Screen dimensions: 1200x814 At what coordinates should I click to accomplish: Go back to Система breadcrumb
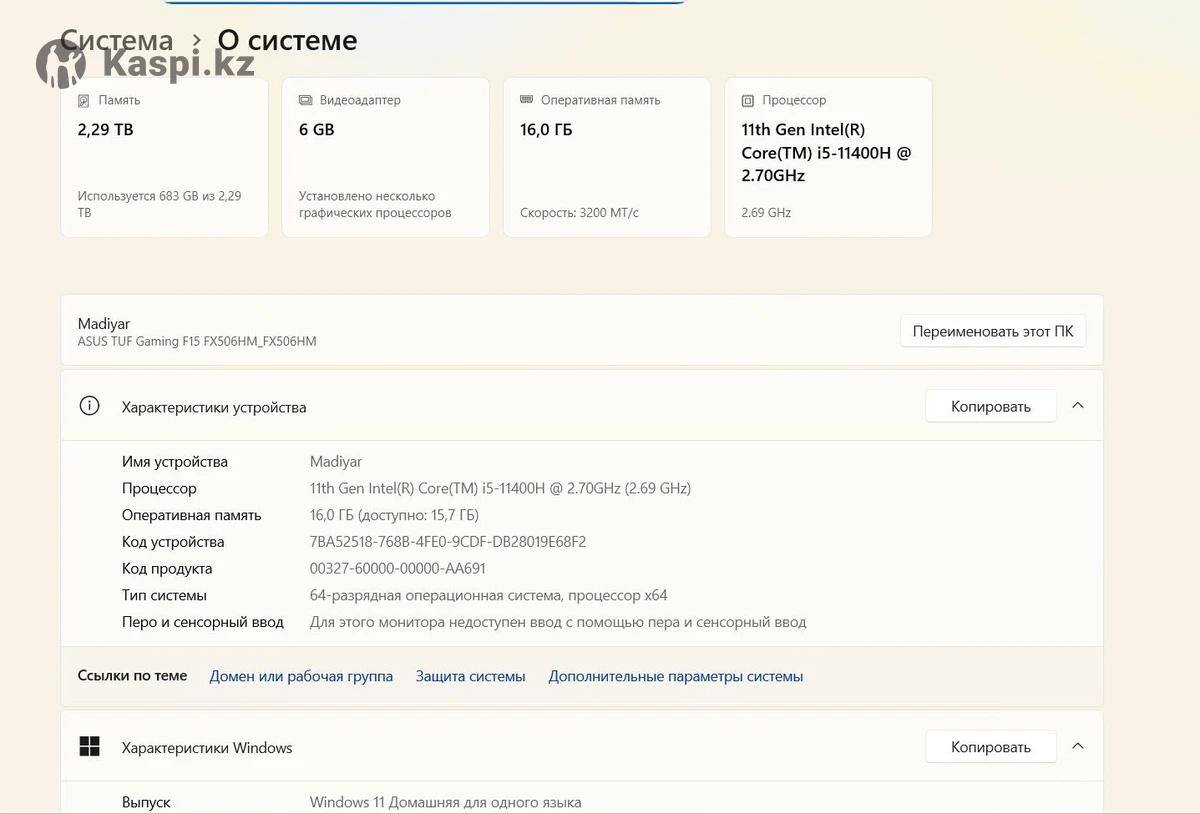116,40
